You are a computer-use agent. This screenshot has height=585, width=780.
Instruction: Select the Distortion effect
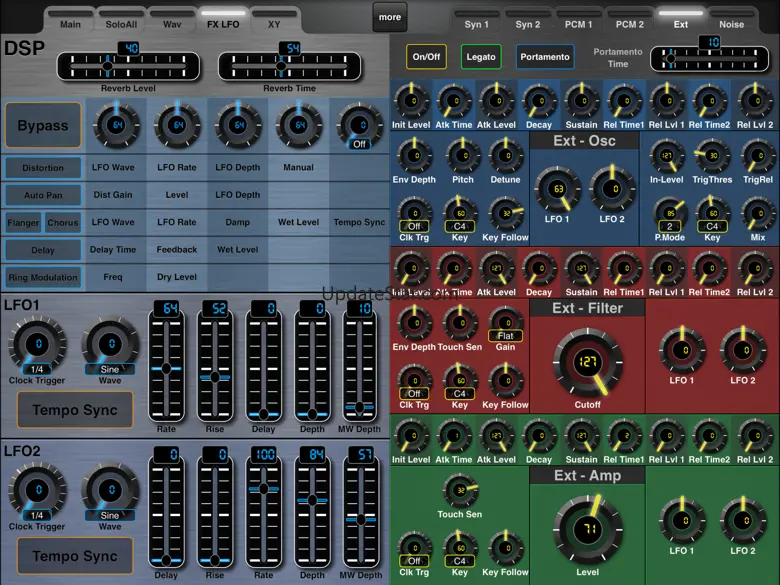point(43,168)
